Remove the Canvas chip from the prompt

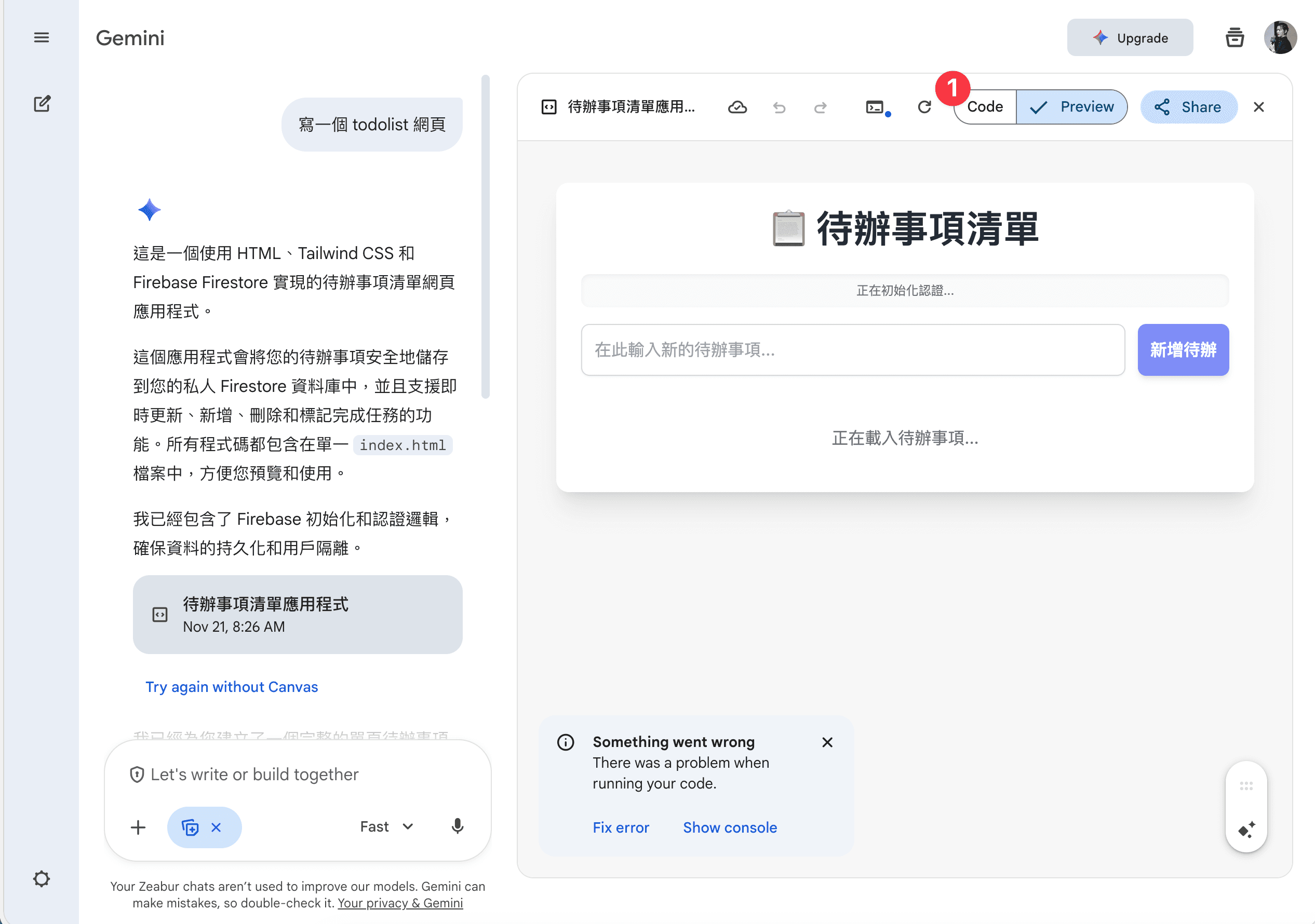pyautogui.click(x=217, y=827)
